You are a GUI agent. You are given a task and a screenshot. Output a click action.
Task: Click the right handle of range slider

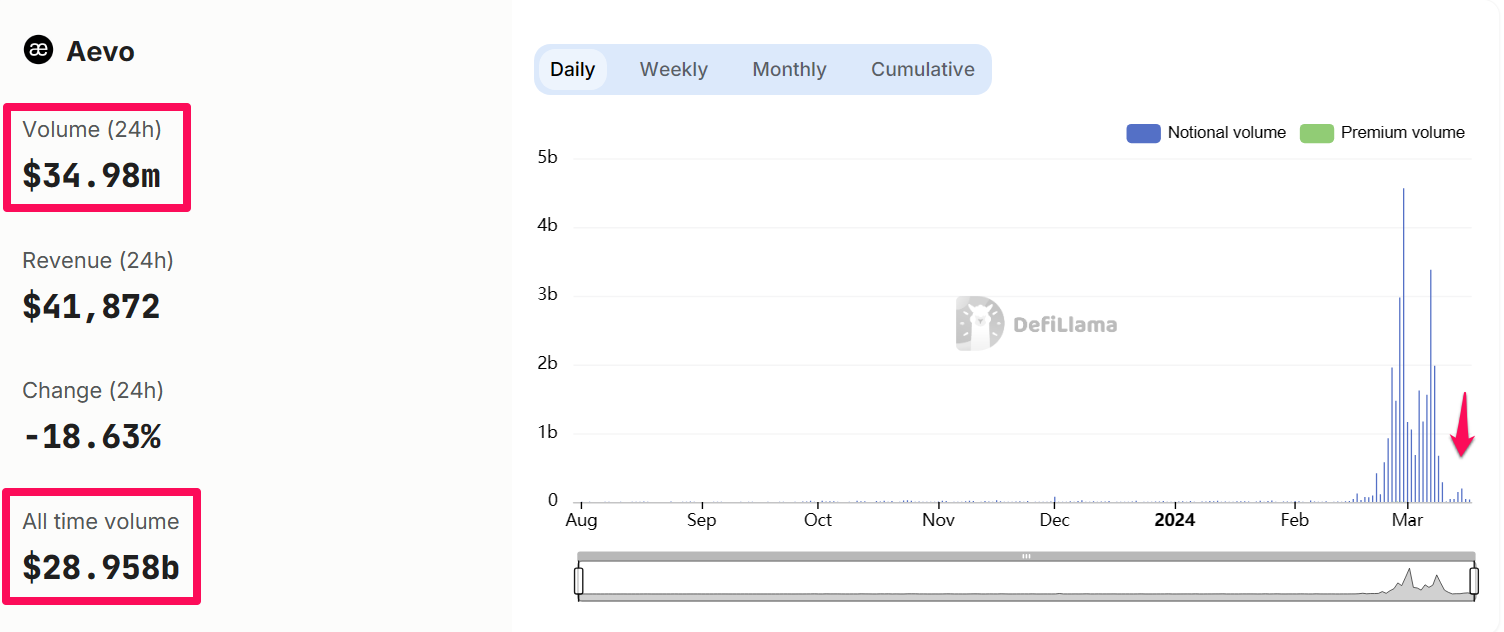(x=1473, y=581)
